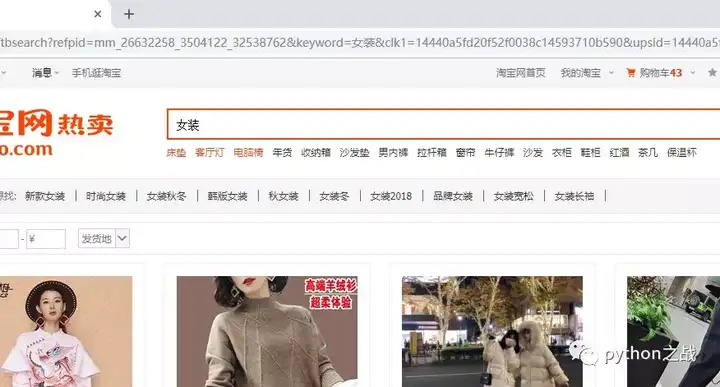Choose related search 秋女装
Screen dimensions: 720x387
coord(283,196)
